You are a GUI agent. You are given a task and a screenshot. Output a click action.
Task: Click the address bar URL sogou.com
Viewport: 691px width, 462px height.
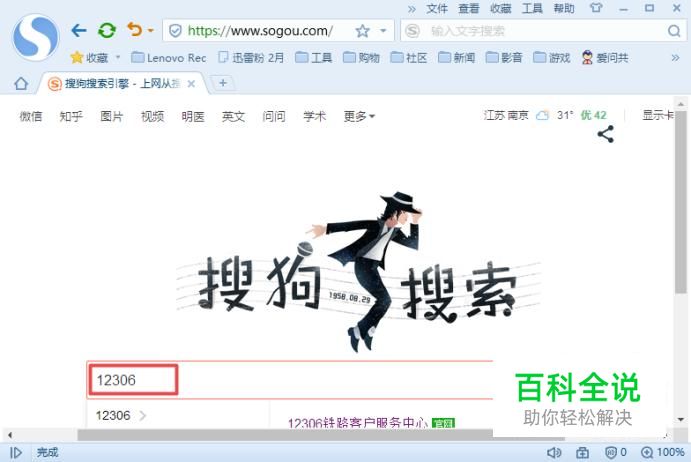tap(260, 31)
